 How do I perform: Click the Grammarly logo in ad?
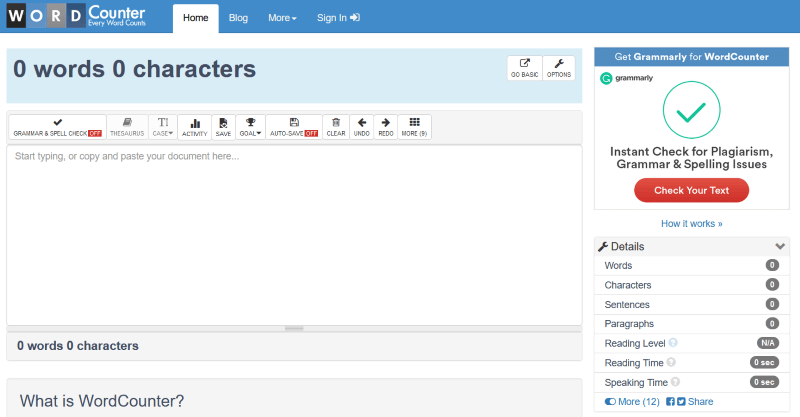(627, 78)
